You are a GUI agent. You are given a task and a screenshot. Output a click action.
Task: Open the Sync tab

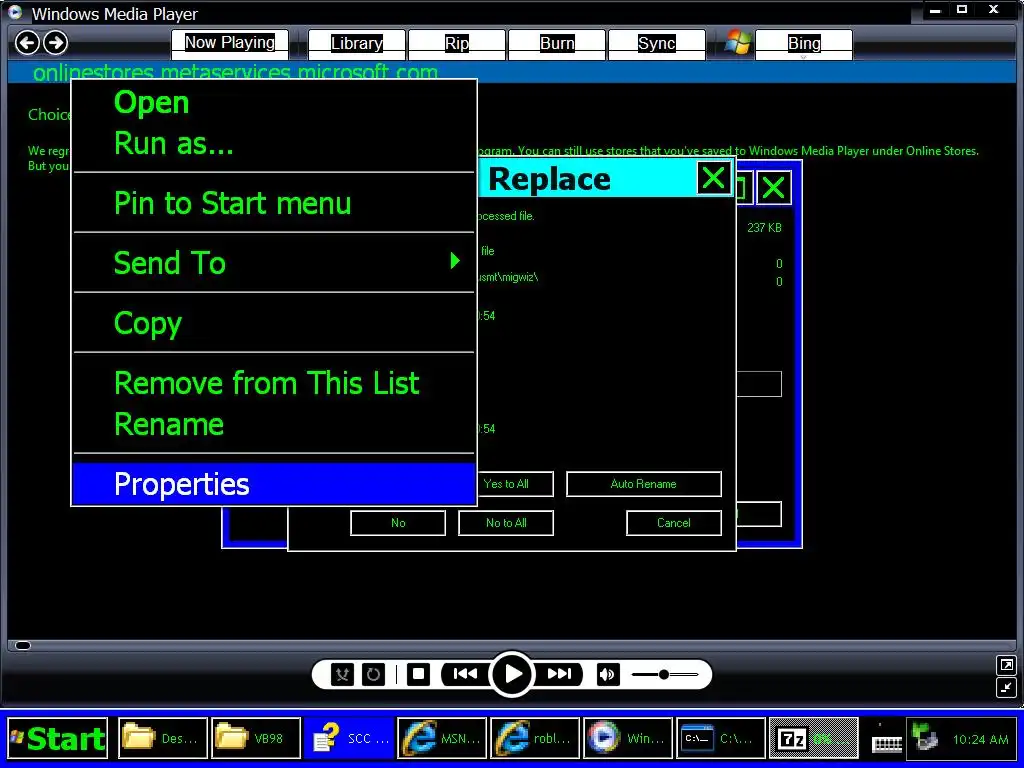pyautogui.click(x=656, y=44)
